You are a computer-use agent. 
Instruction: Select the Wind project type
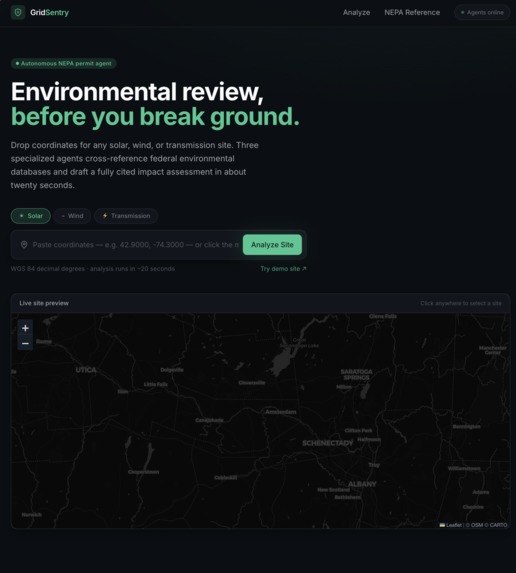72,216
